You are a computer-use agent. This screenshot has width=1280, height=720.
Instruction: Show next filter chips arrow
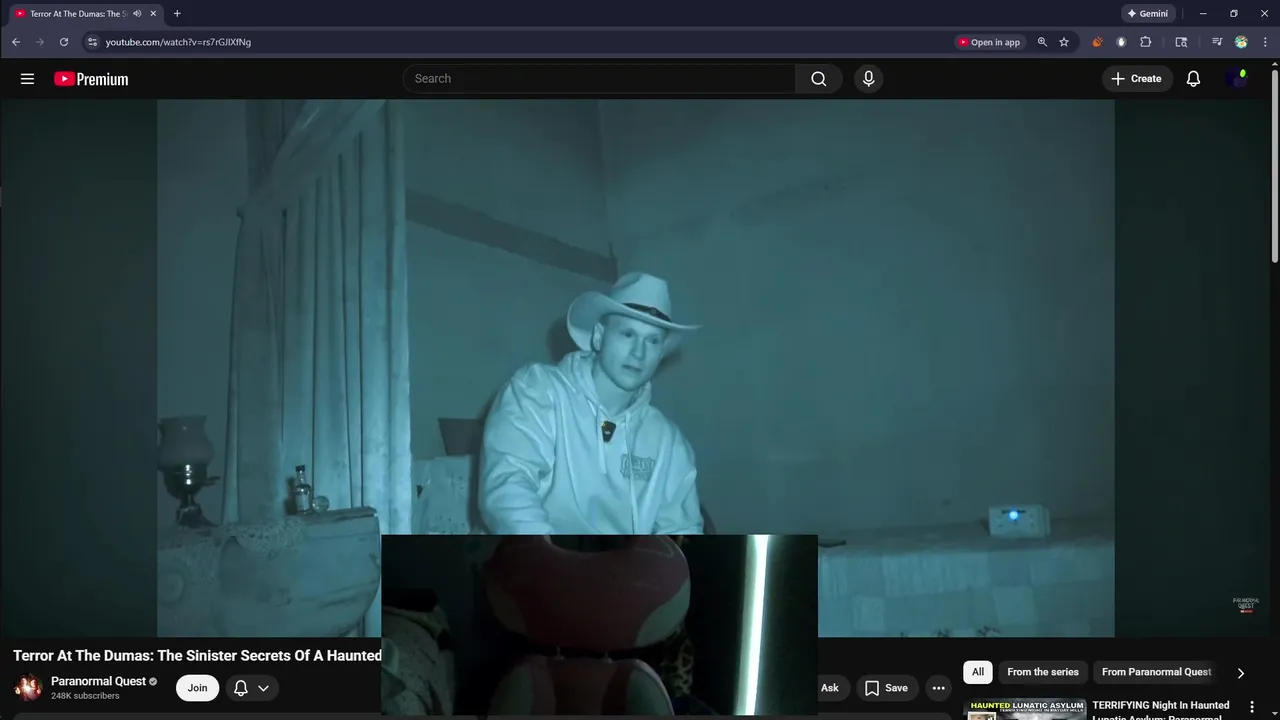tap(1241, 673)
